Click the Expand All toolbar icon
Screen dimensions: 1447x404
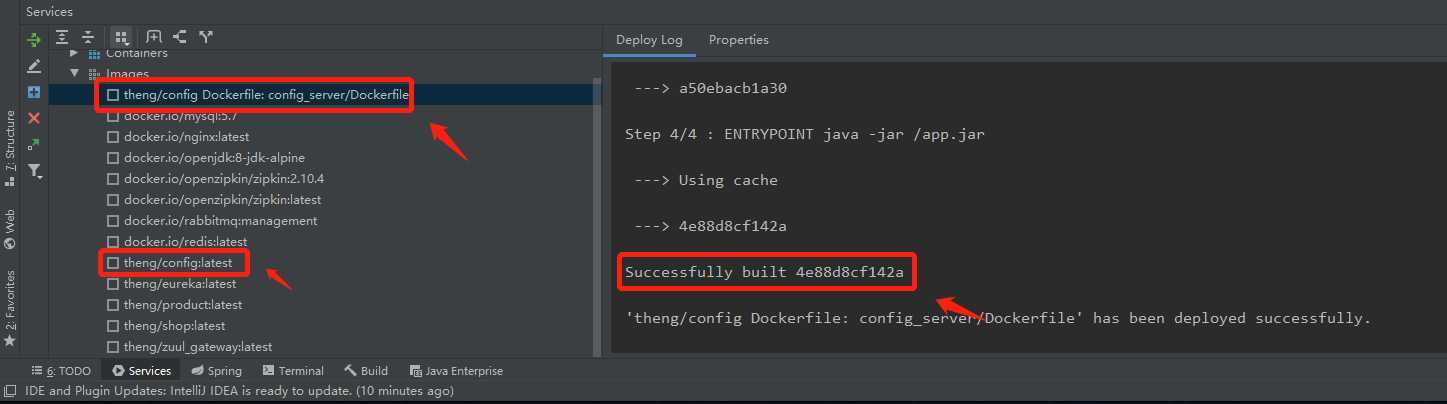(62, 37)
